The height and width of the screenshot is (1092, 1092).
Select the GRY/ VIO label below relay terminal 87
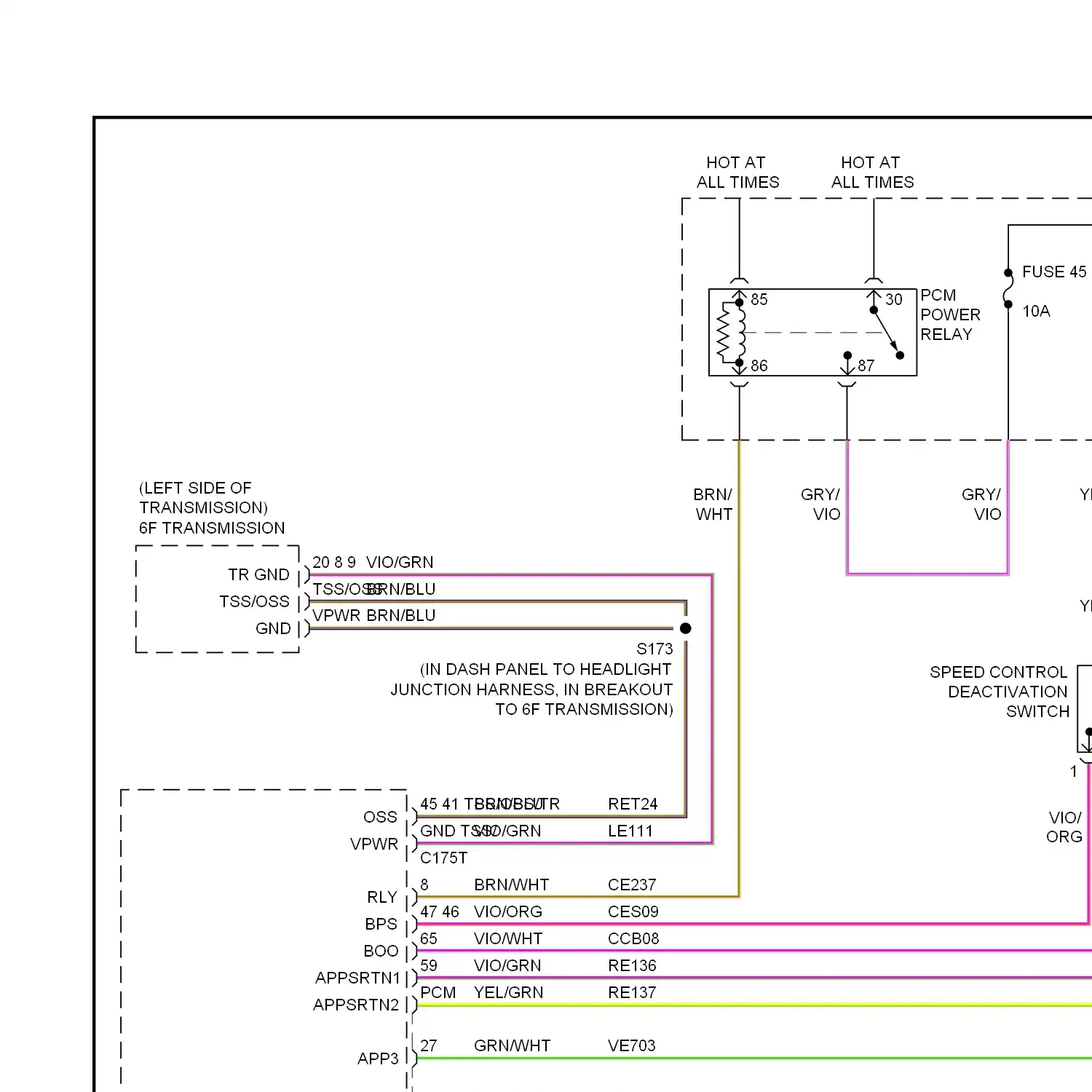[x=820, y=505]
